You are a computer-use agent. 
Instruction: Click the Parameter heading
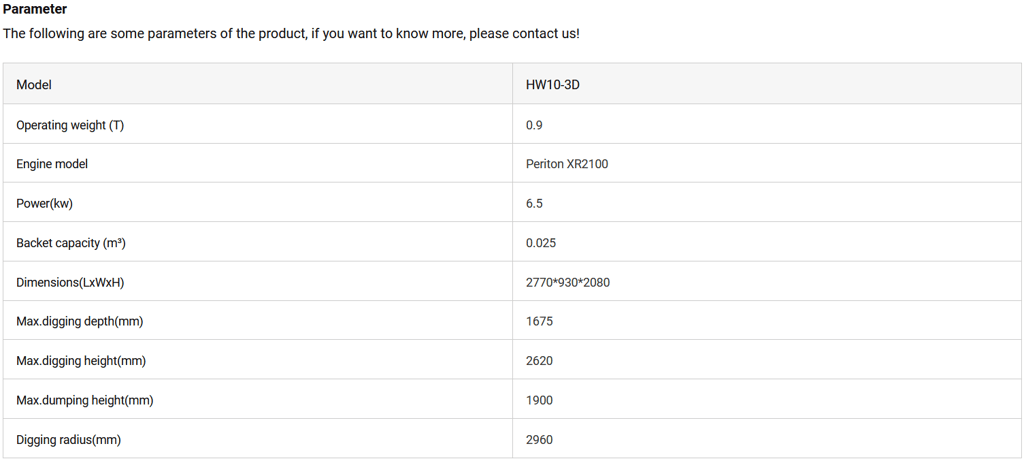(x=35, y=9)
